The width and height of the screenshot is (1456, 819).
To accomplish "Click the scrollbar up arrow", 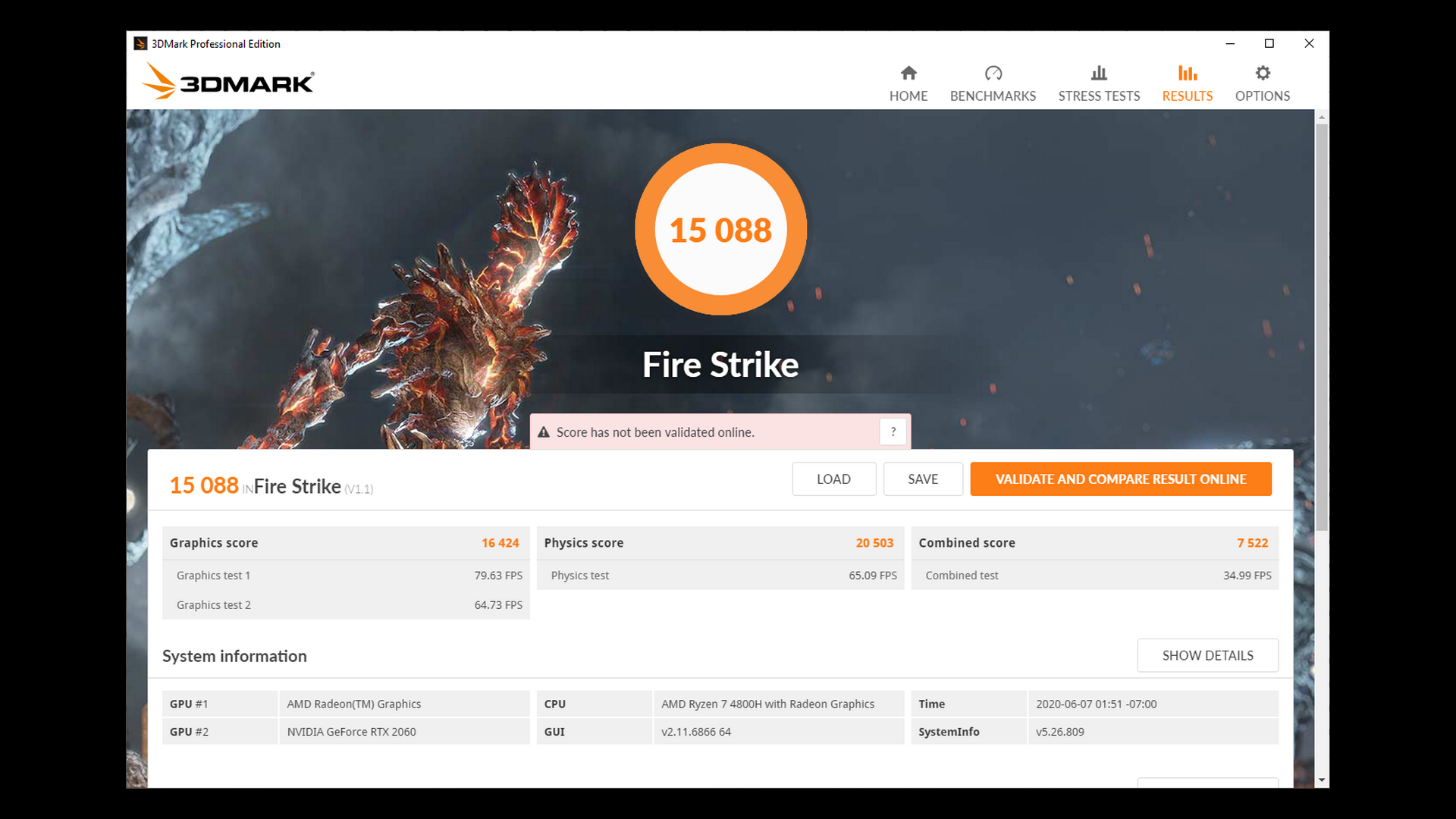I will point(1321,116).
